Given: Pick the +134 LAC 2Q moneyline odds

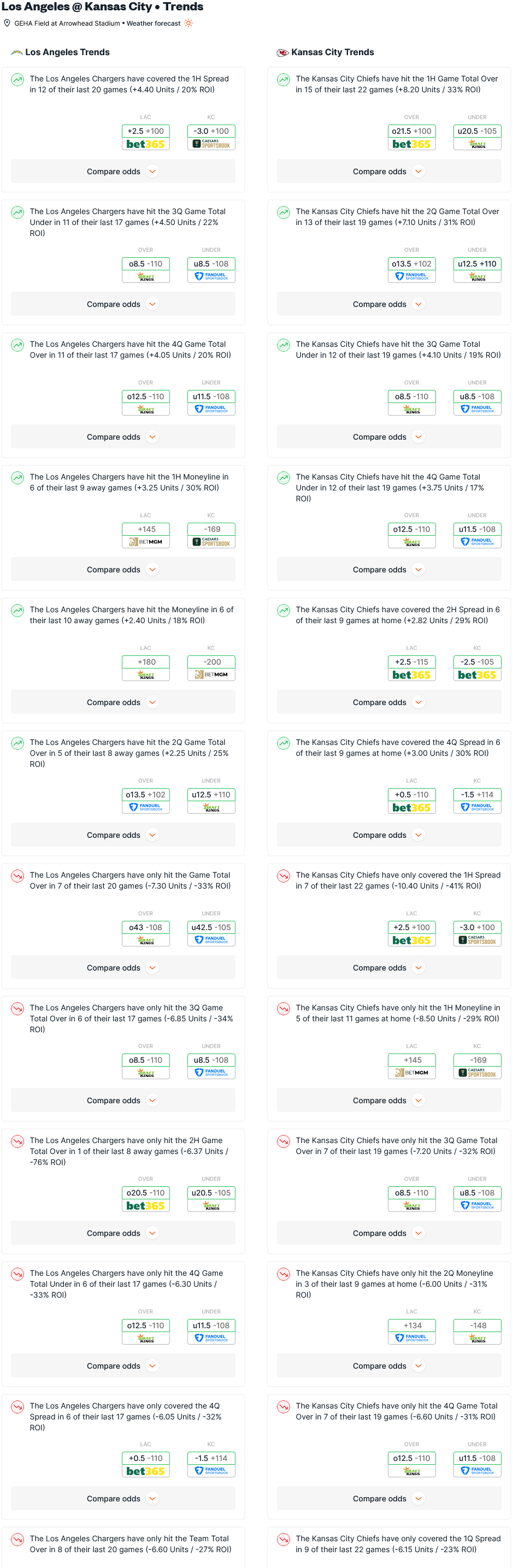Looking at the screenshot, I should 411,1325.
